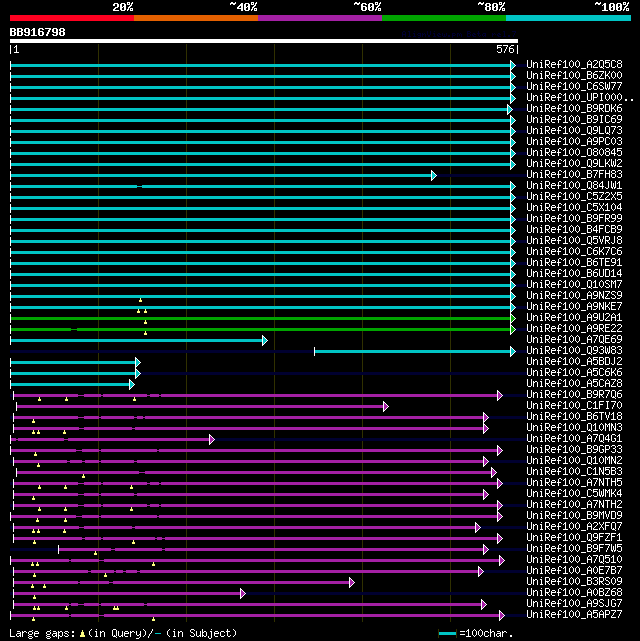Select the UniRef100_C1FI70 label
Screen dimensions: 640x641
click(574, 406)
